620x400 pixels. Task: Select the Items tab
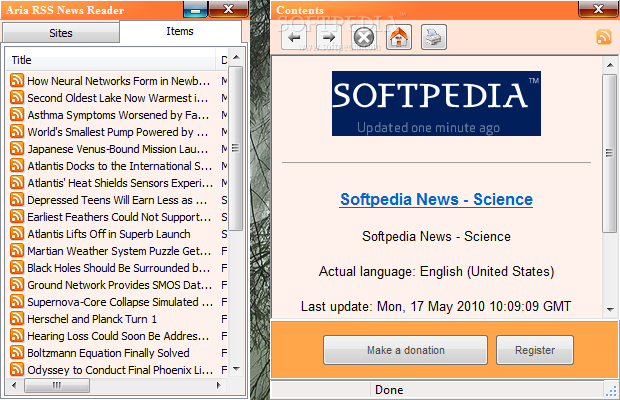point(180,31)
